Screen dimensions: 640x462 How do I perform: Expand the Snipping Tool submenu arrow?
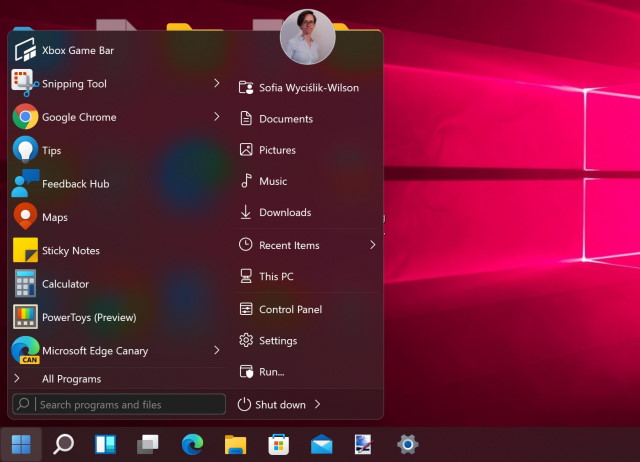(x=217, y=84)
